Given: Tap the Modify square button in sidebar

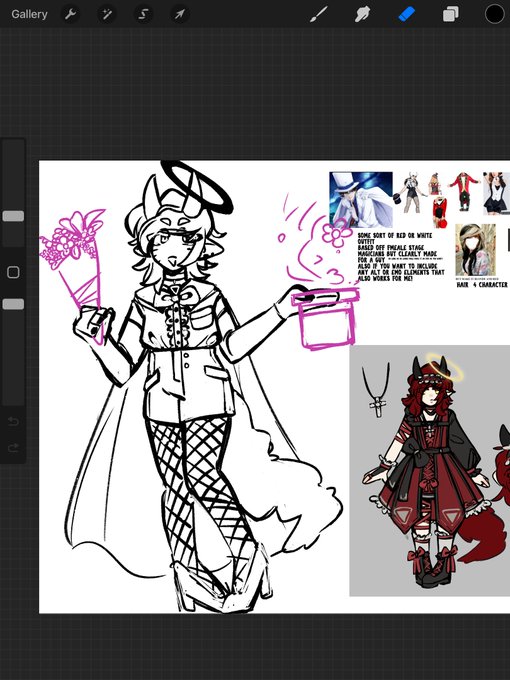Looking at the screenshot, I should pyautogui.click(x=13, y=272).
